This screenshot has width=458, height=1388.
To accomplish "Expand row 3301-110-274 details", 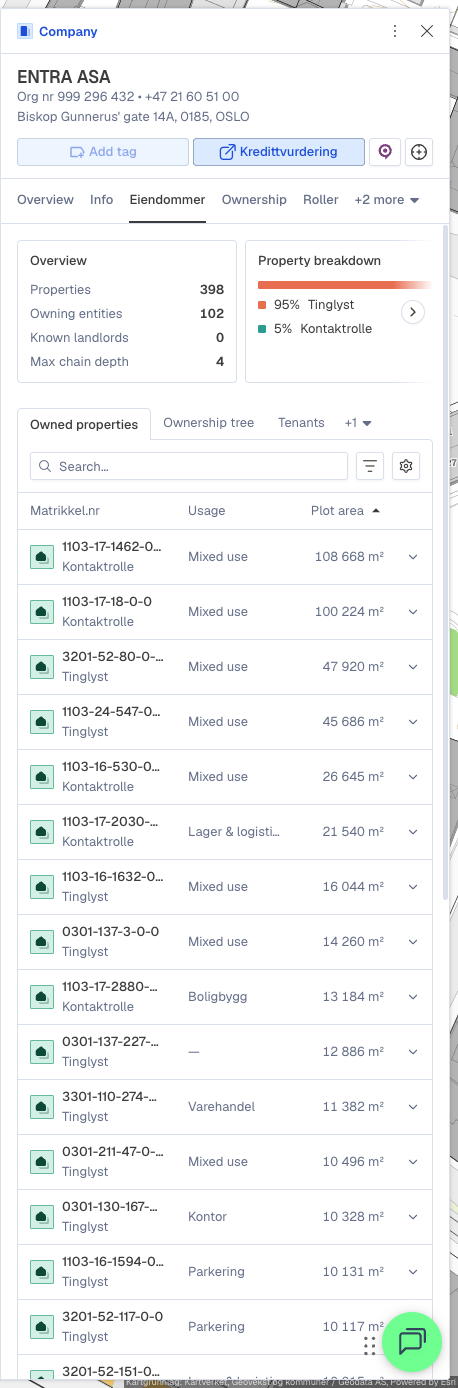I will tap(413, 1107).
